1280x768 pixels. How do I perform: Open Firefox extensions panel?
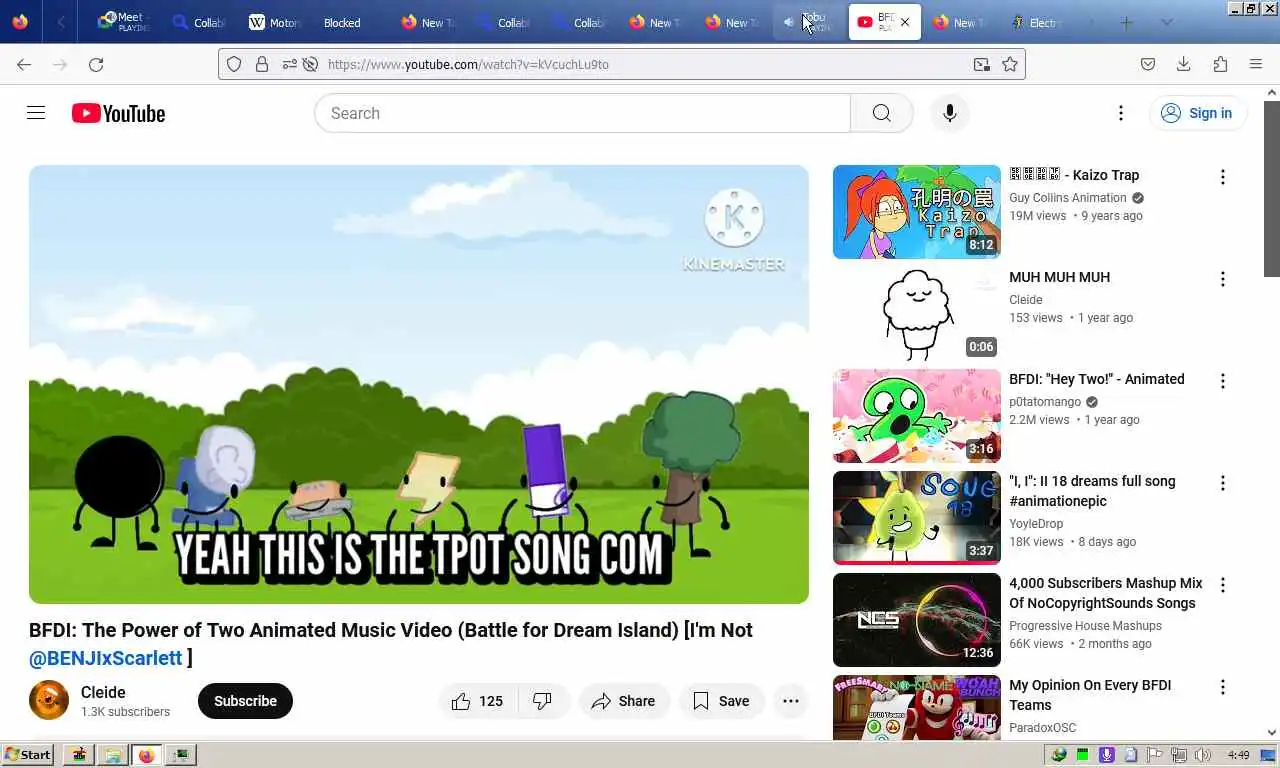coord(1220,64)
